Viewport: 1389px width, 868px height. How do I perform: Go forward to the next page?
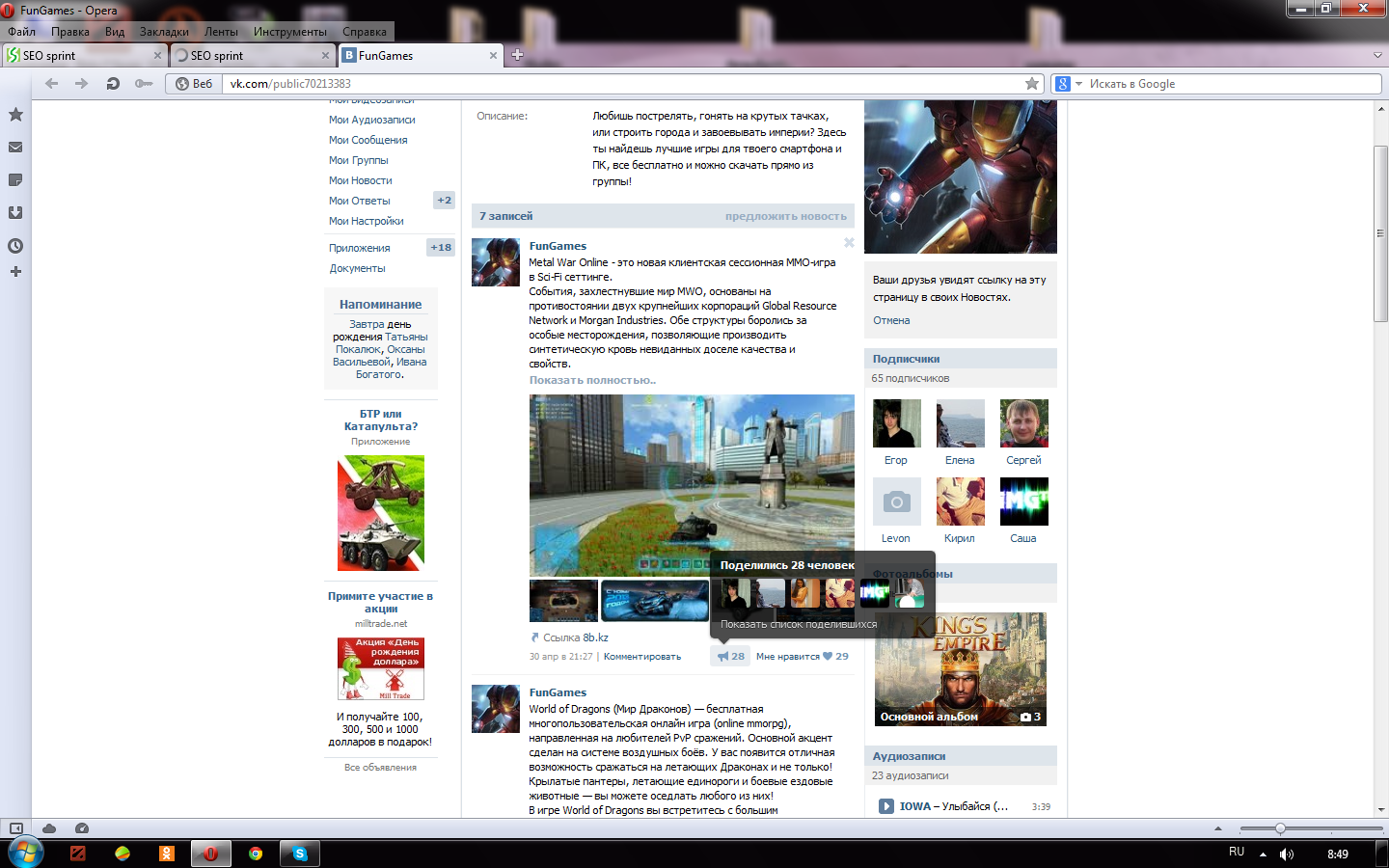click(x=82, y=84)
